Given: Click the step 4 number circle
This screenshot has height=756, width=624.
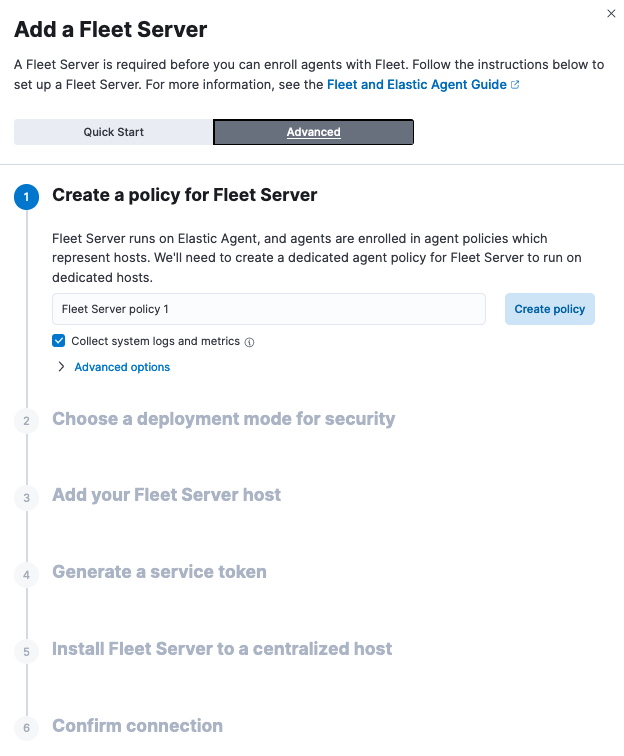Looking at the screenshot, I should tap(27, 574).
